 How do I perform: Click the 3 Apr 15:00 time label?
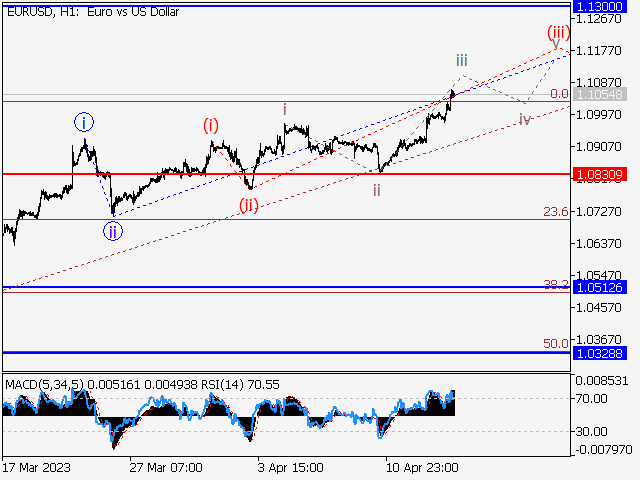click(290, 467)
